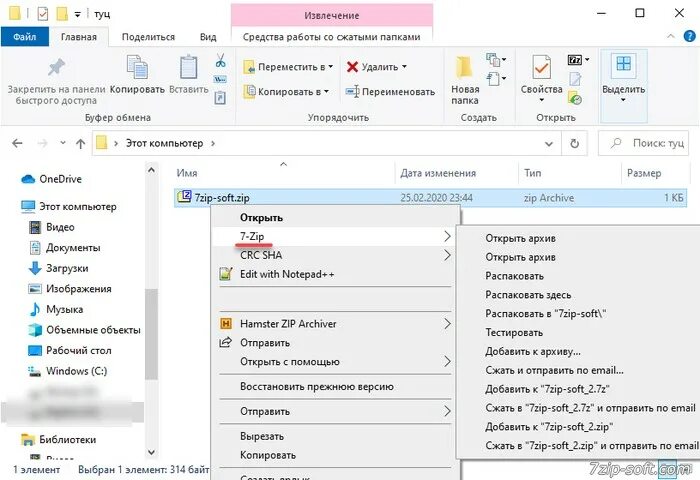Click the Back navigation arrow

pos(17,143)
